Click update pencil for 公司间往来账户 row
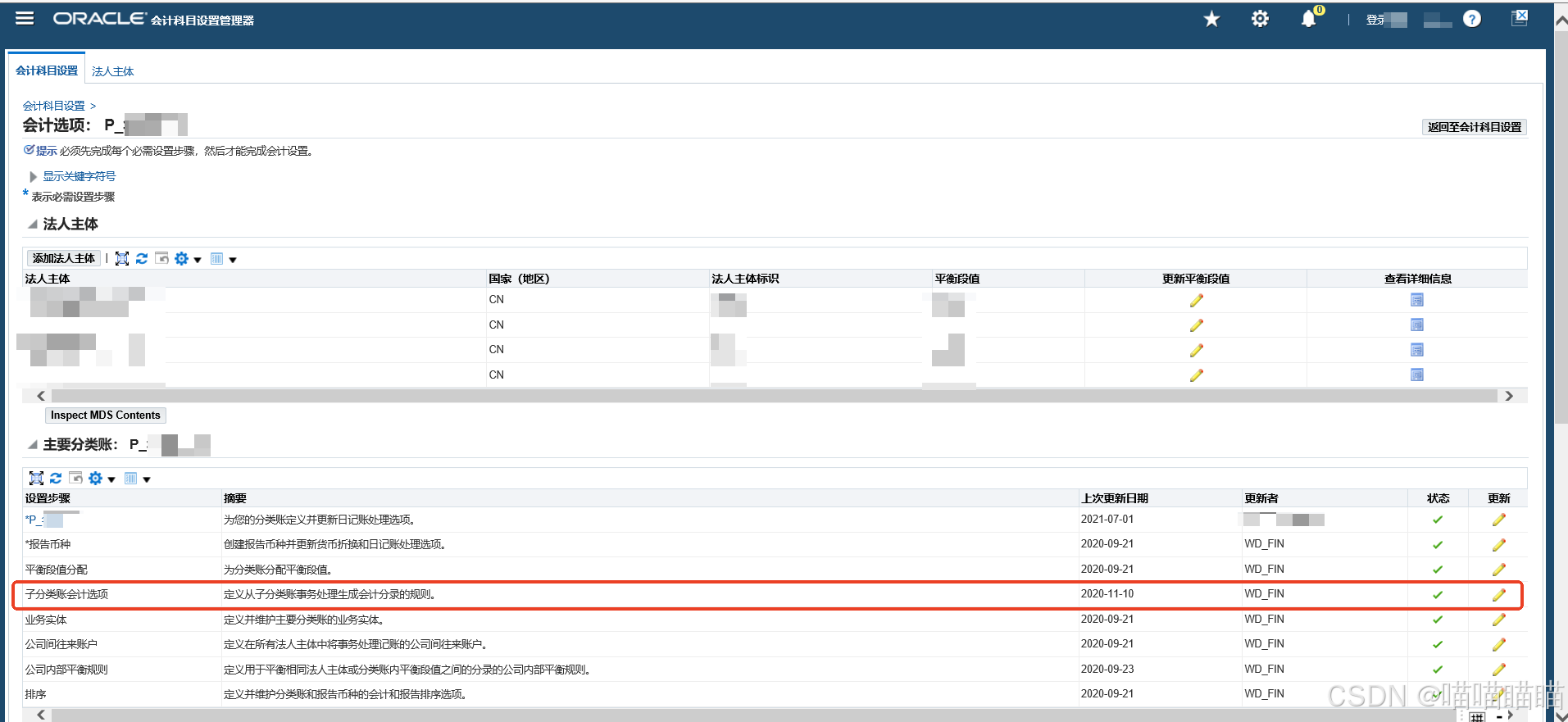 1499,645
